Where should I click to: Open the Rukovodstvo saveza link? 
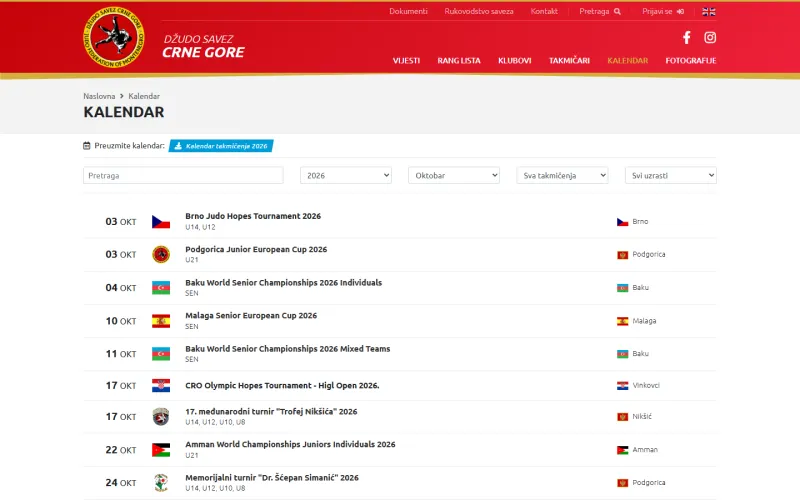tap(479, 11)
